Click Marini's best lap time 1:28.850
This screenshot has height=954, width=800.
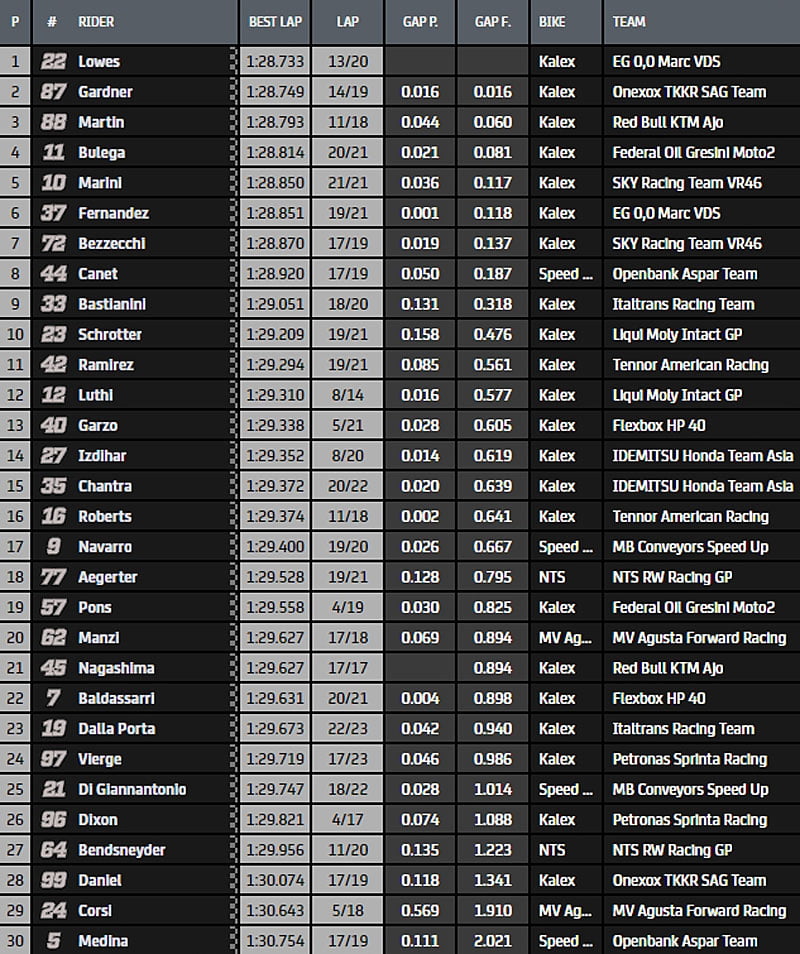click(x=273, y=183)
